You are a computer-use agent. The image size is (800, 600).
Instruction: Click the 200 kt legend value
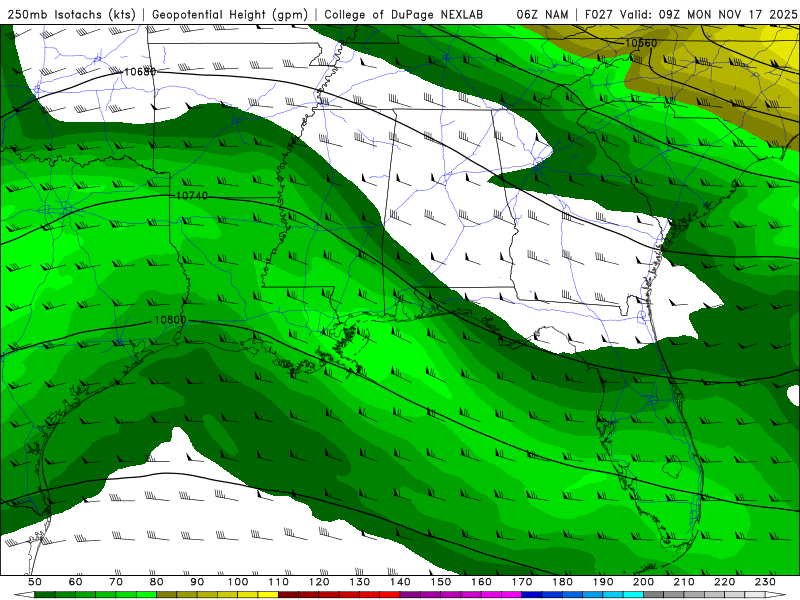pos(644,582)
